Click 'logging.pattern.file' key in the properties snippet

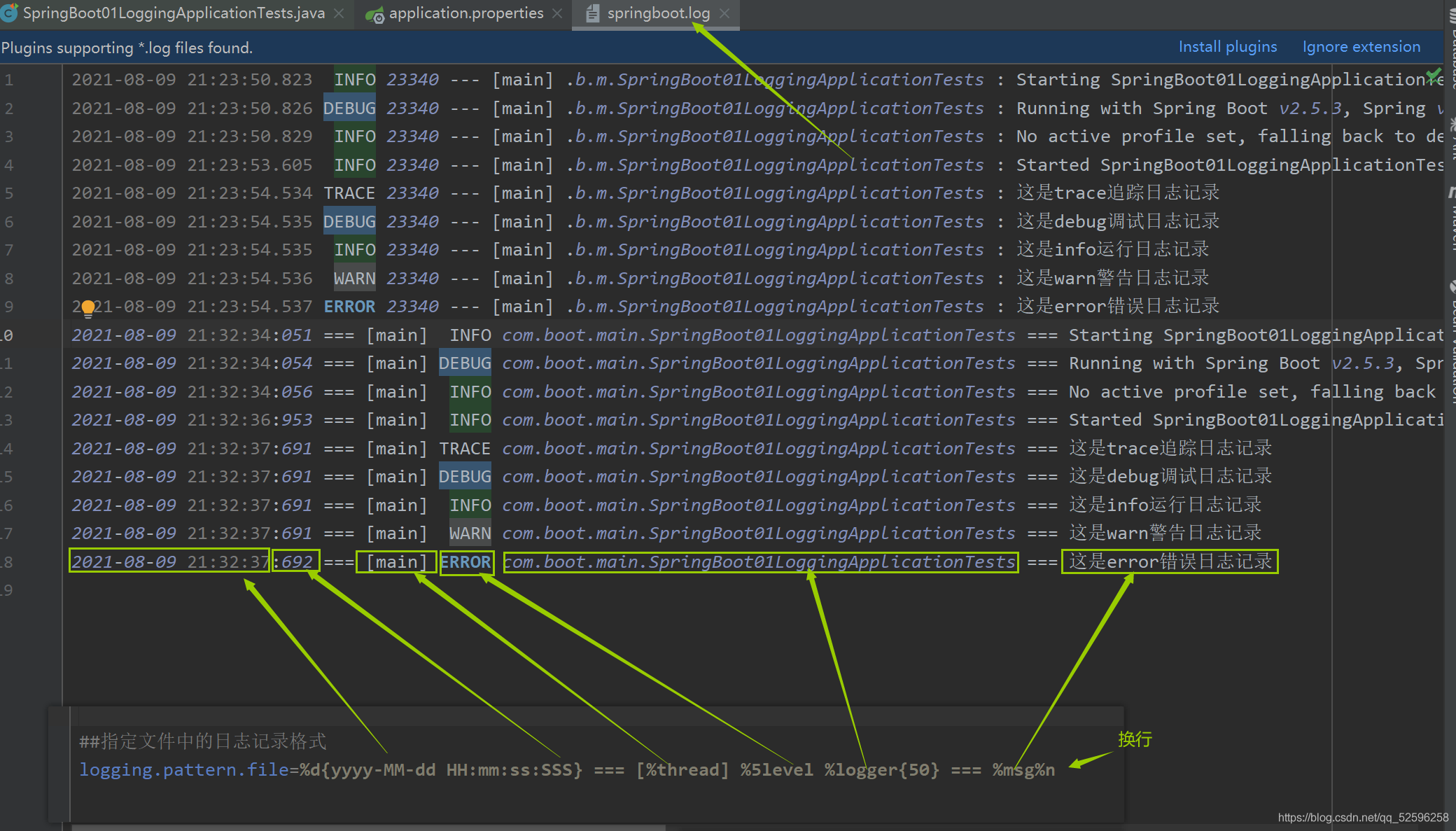pyautogui.click(x=184, y=770)
